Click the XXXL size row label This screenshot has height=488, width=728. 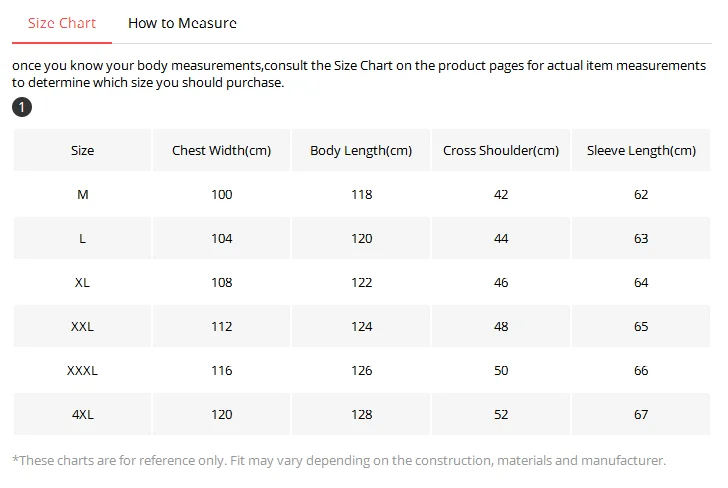[82, 371]
